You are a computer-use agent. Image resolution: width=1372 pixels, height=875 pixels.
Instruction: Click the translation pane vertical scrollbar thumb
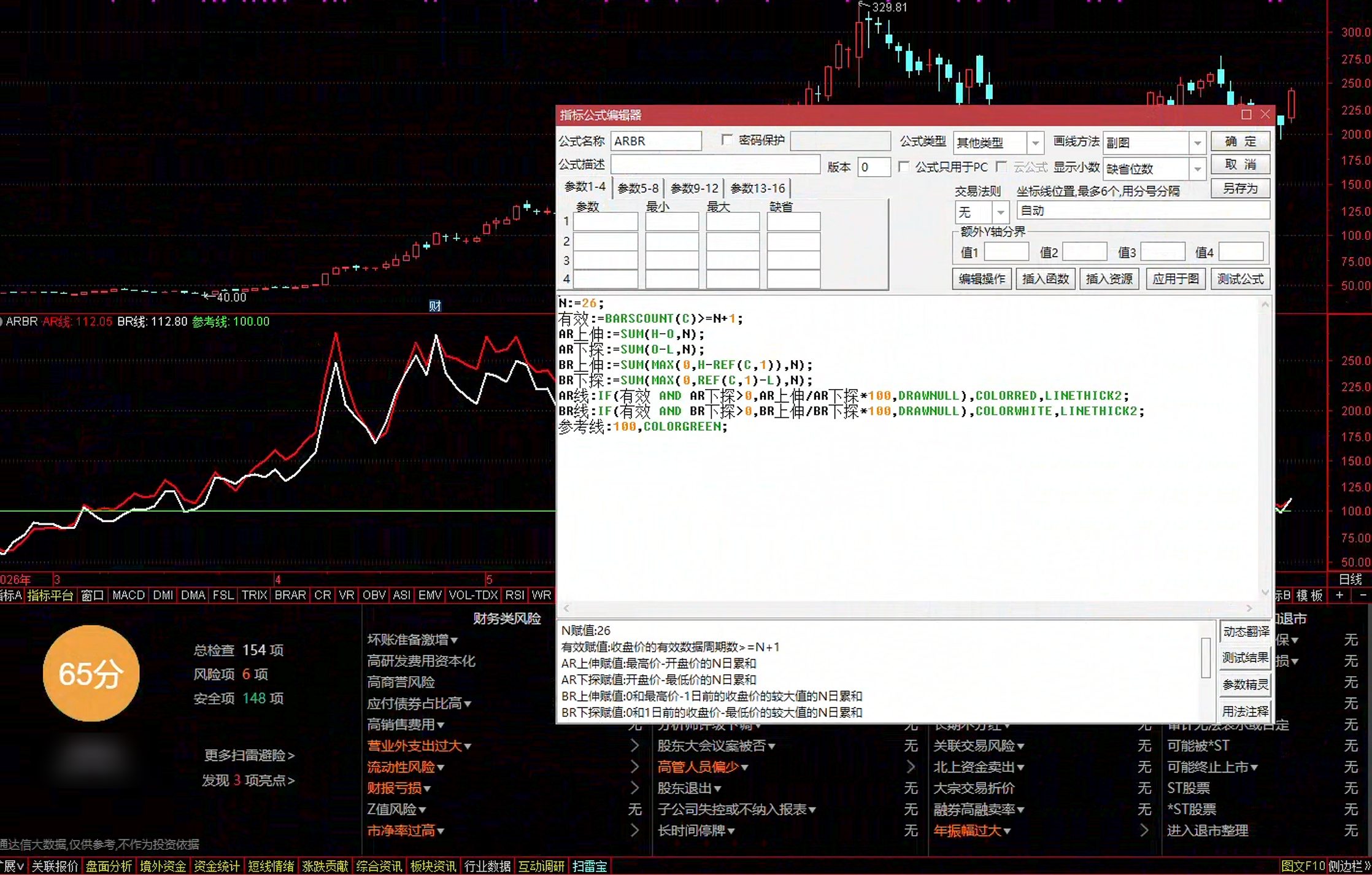pos(1206,658)
